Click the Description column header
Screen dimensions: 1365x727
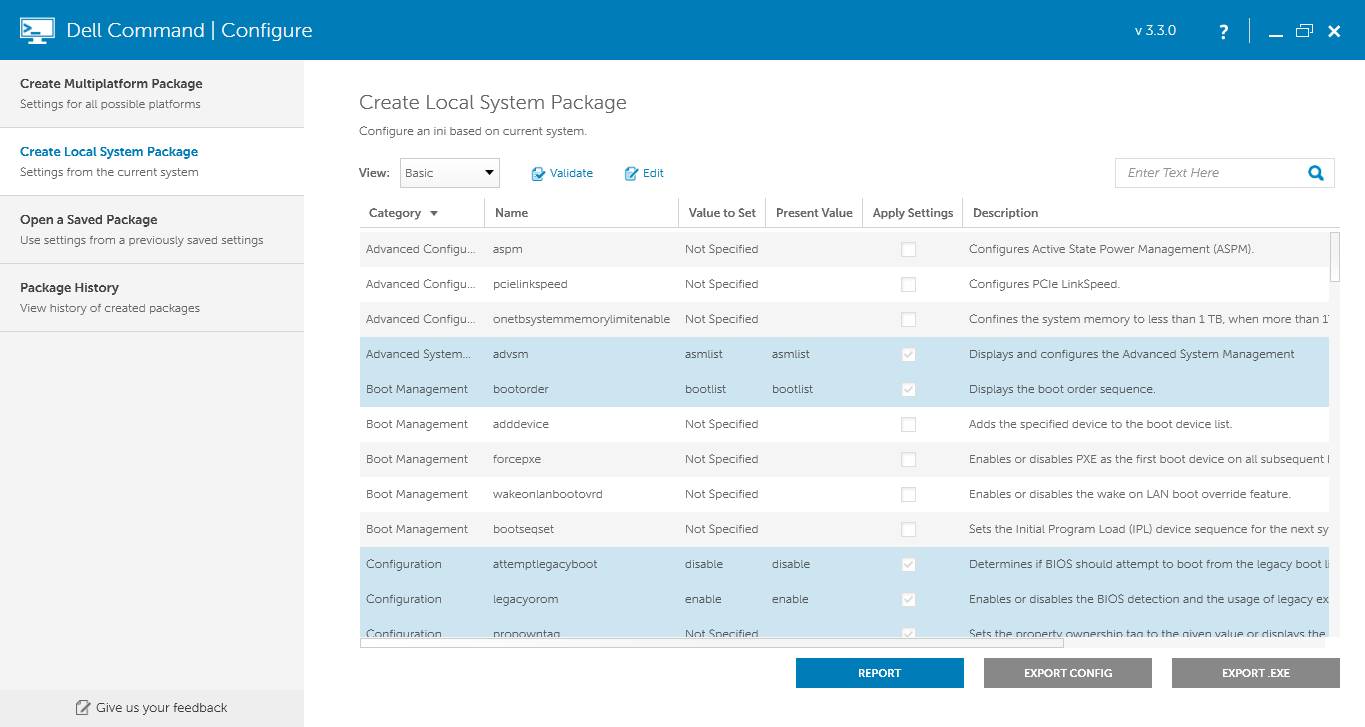pyautogui.click(x=1005, y=213)
